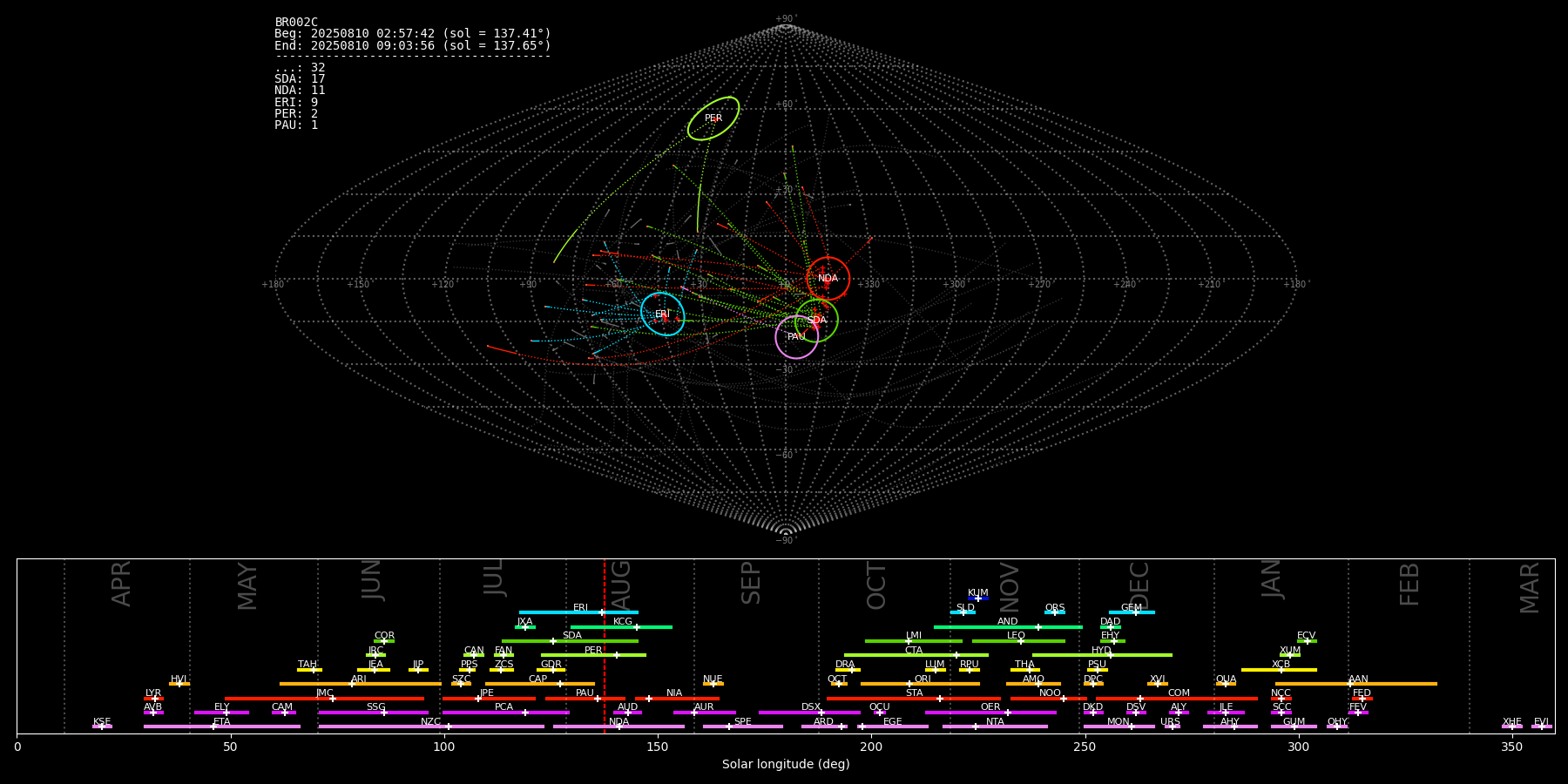Click the orange CAP activity bar in timeline
The image size is (1568, 784).
pos(540,684)
